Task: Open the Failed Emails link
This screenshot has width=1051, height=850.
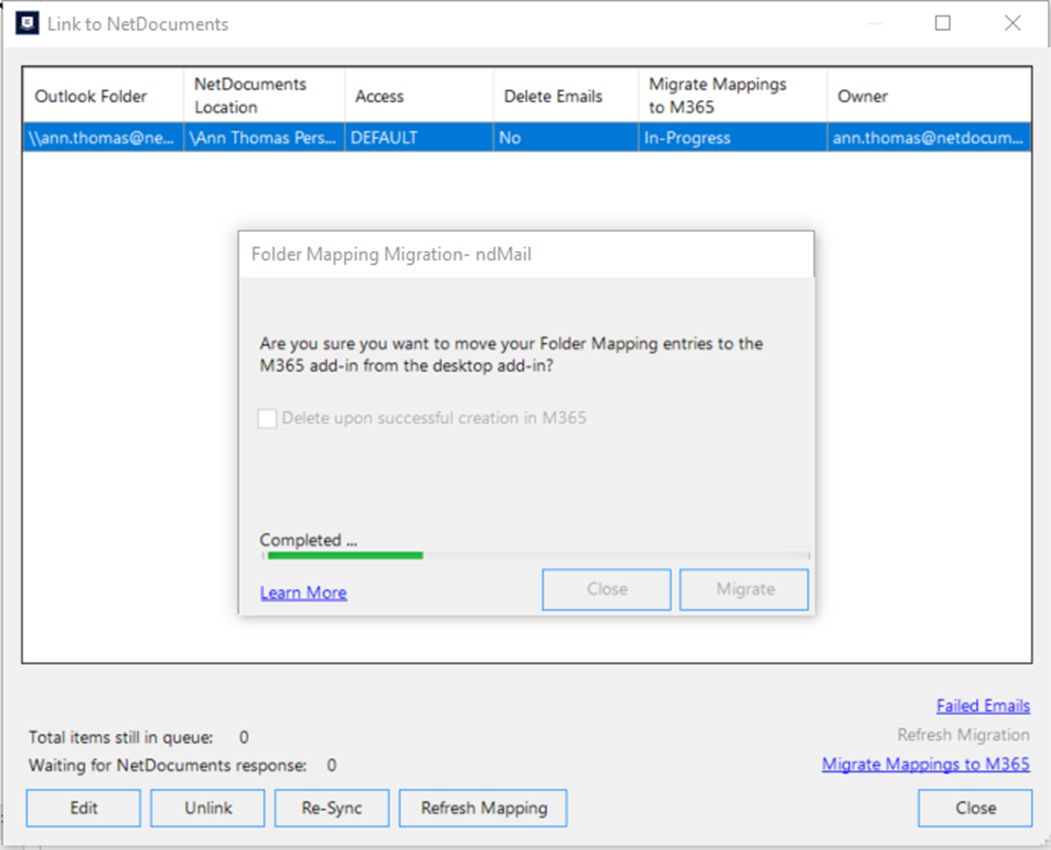Action: (x=983, y=705)
